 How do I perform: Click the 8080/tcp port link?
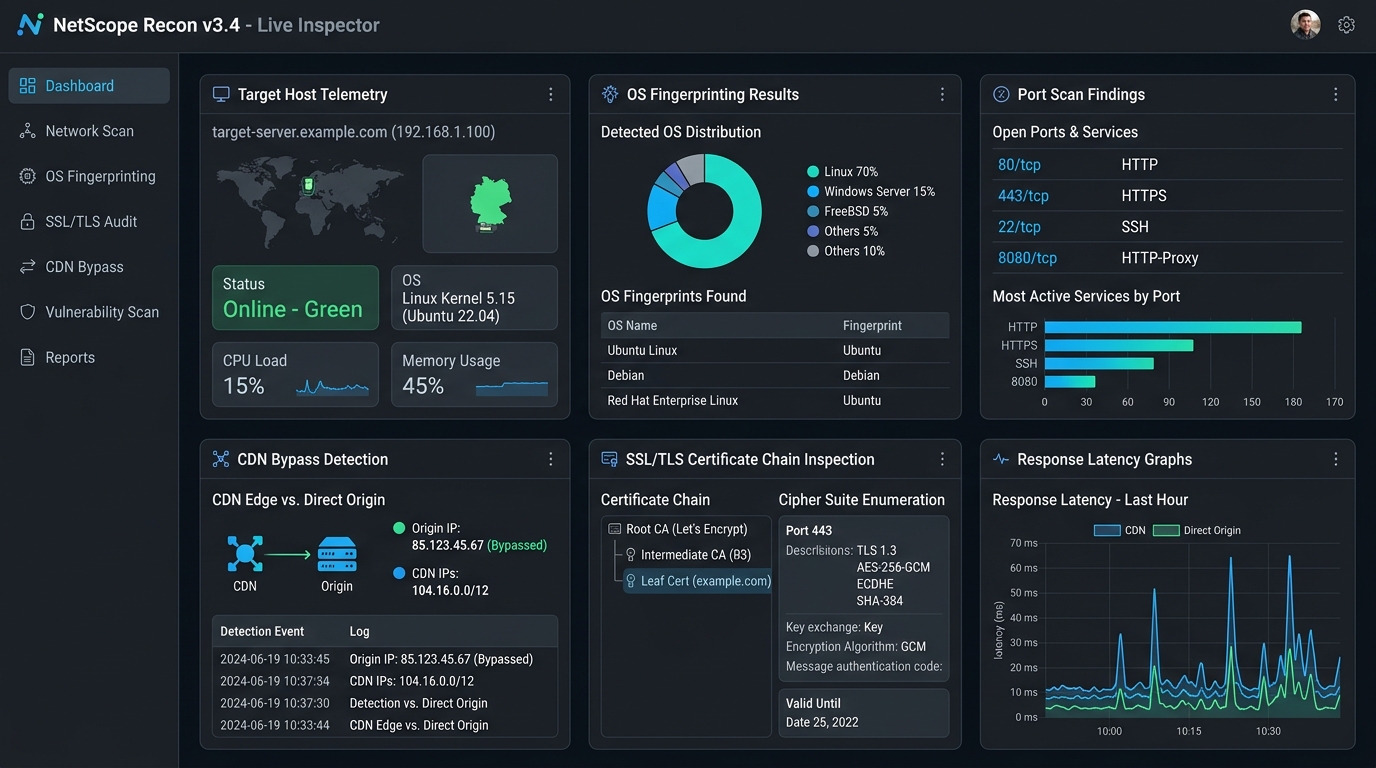[1027, 258]
